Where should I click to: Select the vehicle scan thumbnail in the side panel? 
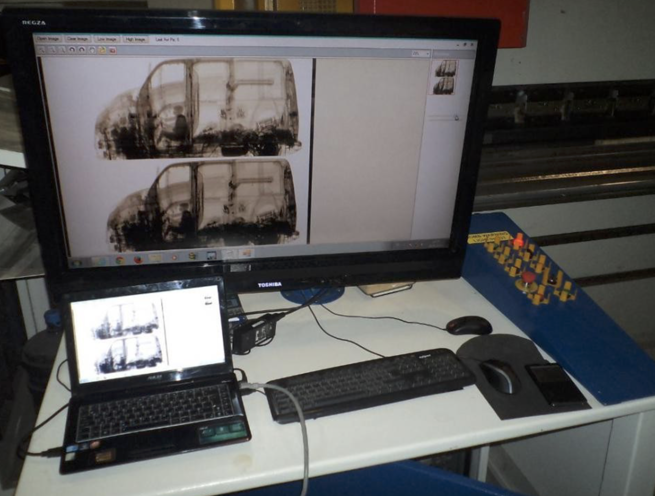(x=444, y=77)
